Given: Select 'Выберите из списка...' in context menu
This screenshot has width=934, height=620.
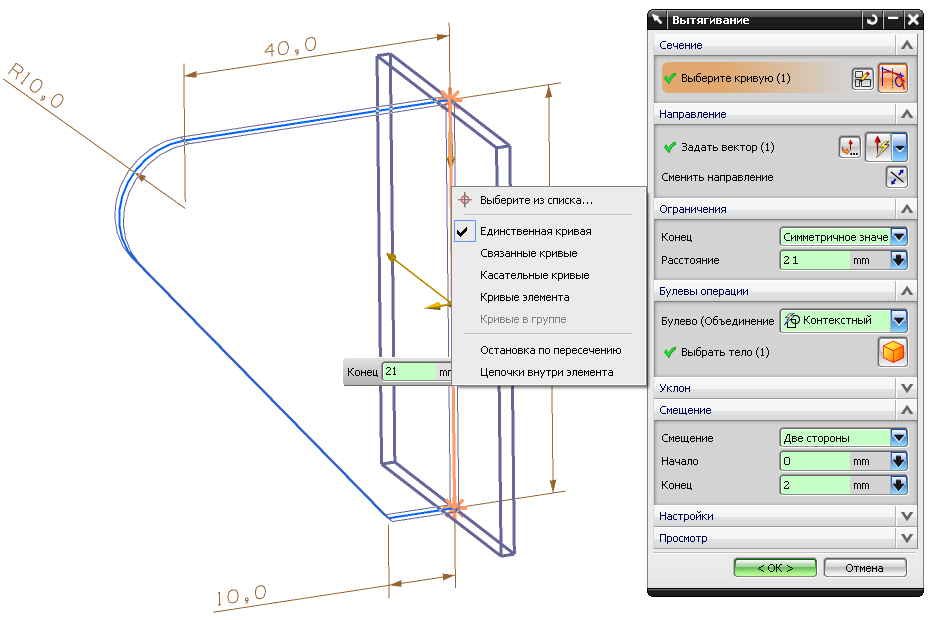Looking at the screenshot, I should [x=536, y=200].
